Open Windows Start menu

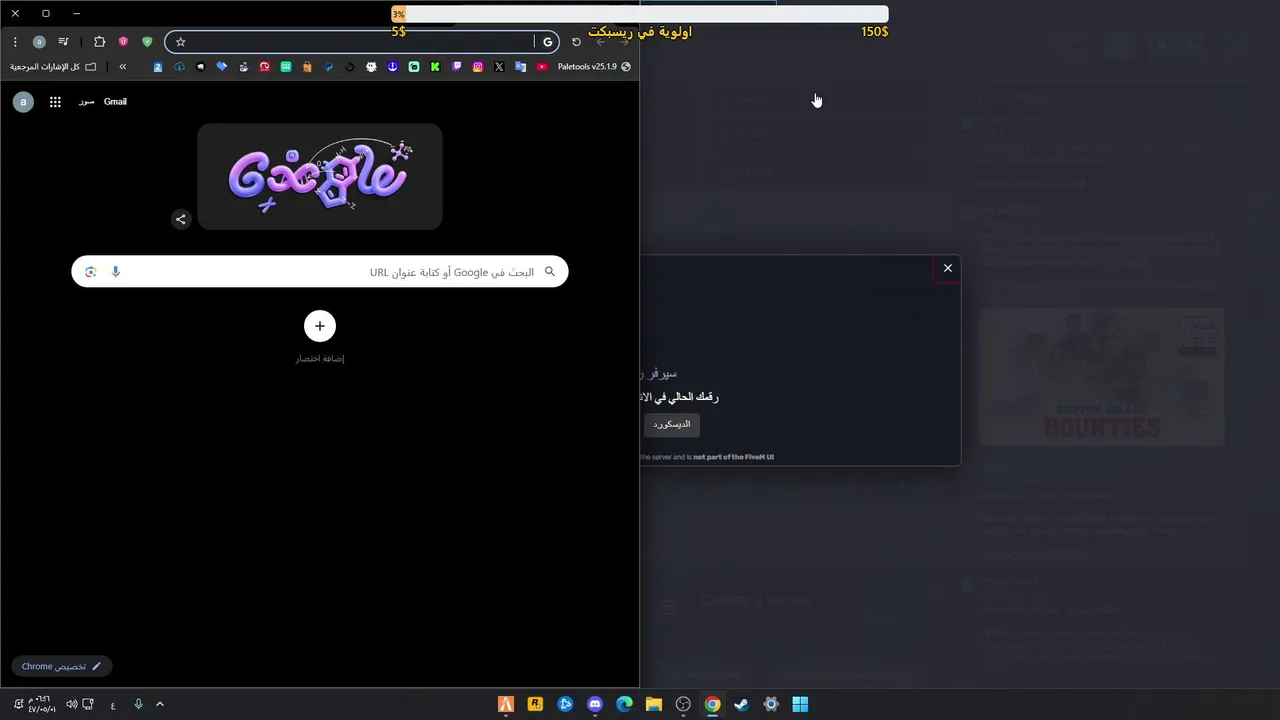(800, 704)
